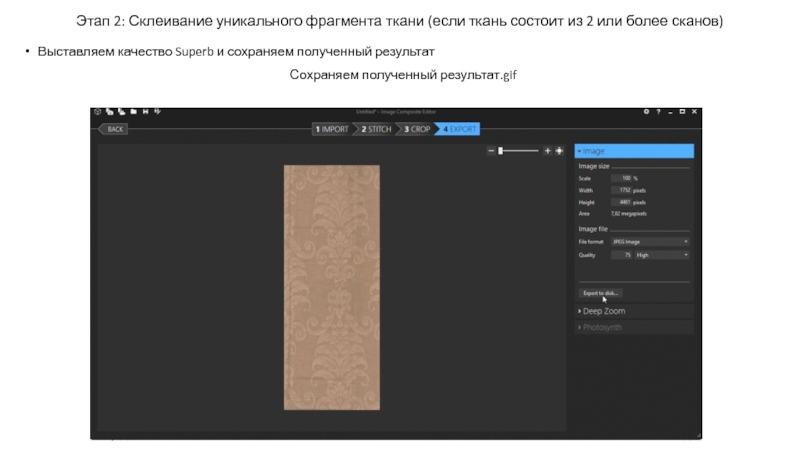Click the save project toolbar icon
This screenshot has width=800, height=450.
click(146, 113)
